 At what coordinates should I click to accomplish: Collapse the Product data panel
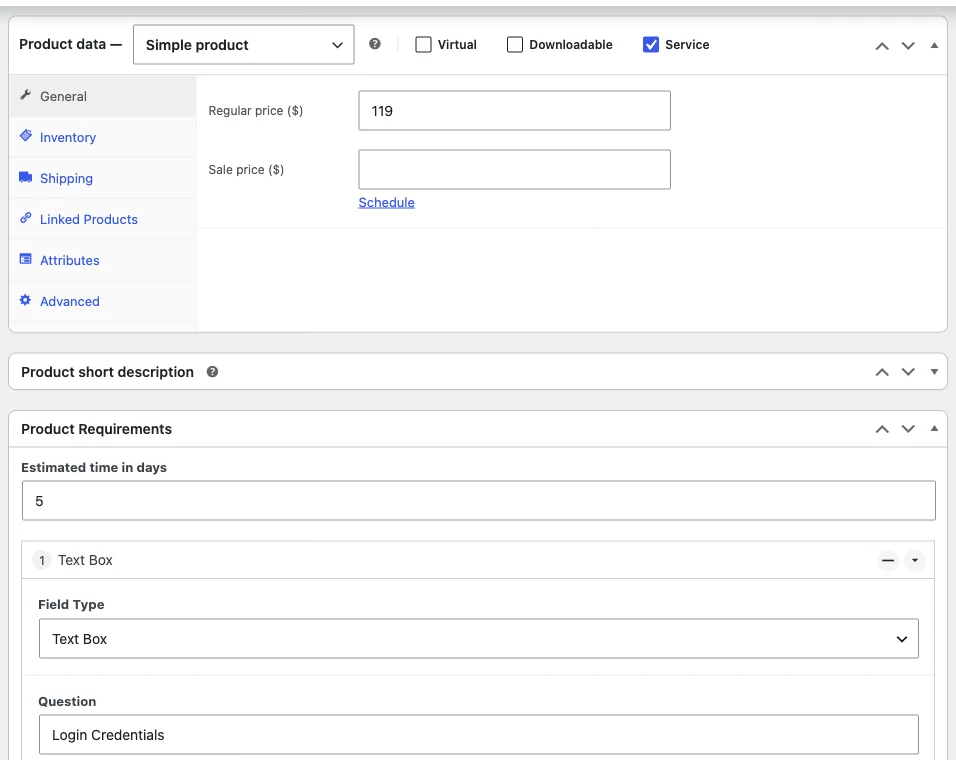934,45
